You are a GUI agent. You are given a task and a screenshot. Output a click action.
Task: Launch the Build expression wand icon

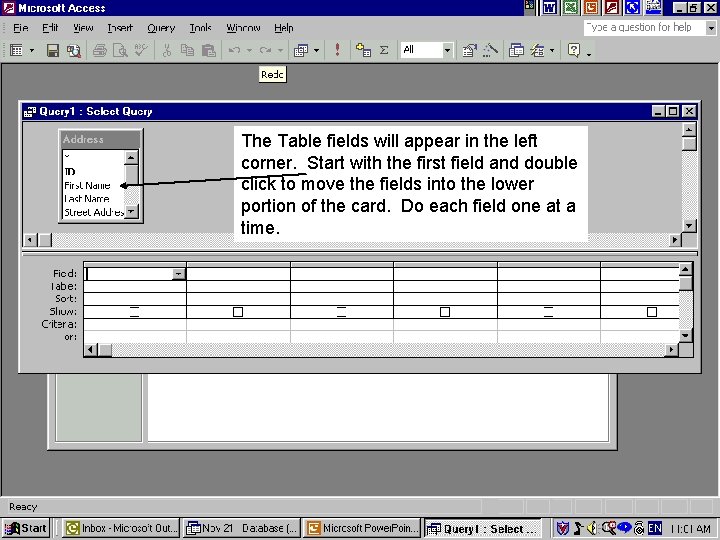pyautogui.click(x=490, y=50)
